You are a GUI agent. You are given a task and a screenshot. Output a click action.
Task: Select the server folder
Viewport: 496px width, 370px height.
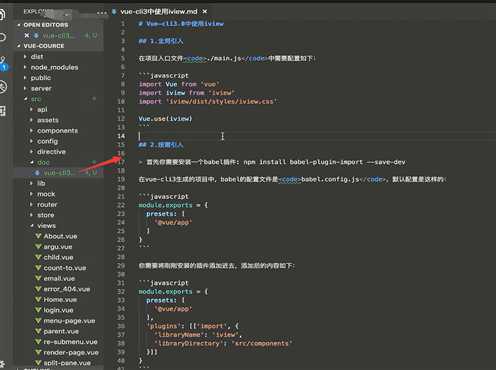point(41,88)
